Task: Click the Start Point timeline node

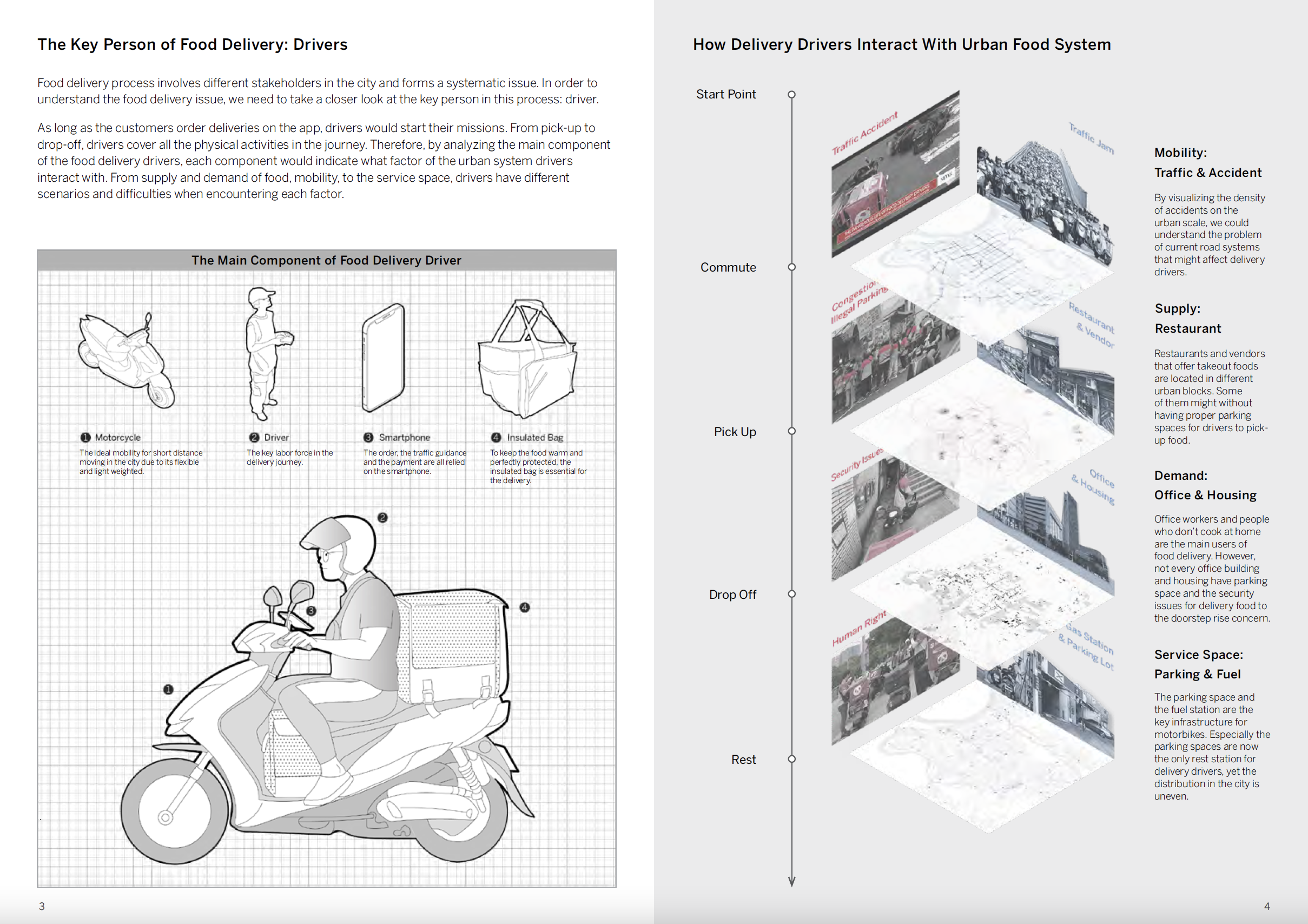Action: point(791,95)
